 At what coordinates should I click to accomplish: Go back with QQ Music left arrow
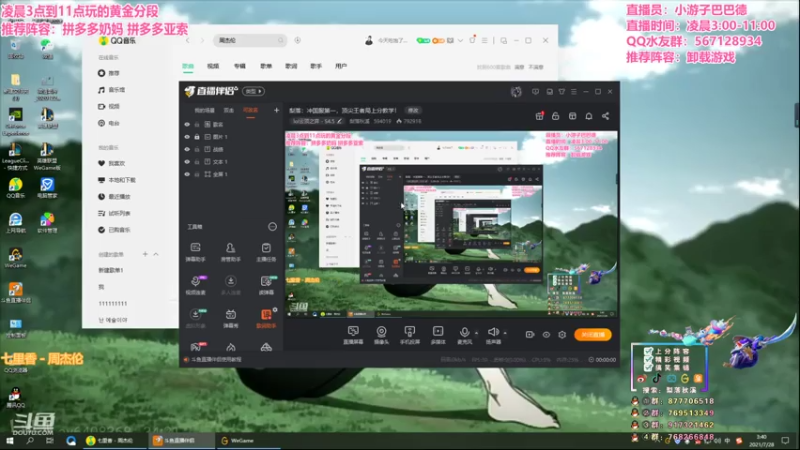click(188, 40)
